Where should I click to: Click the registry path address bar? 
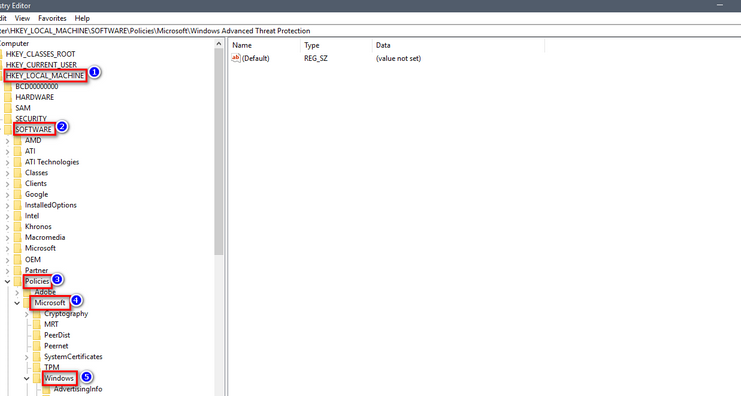tap(370, 31)
